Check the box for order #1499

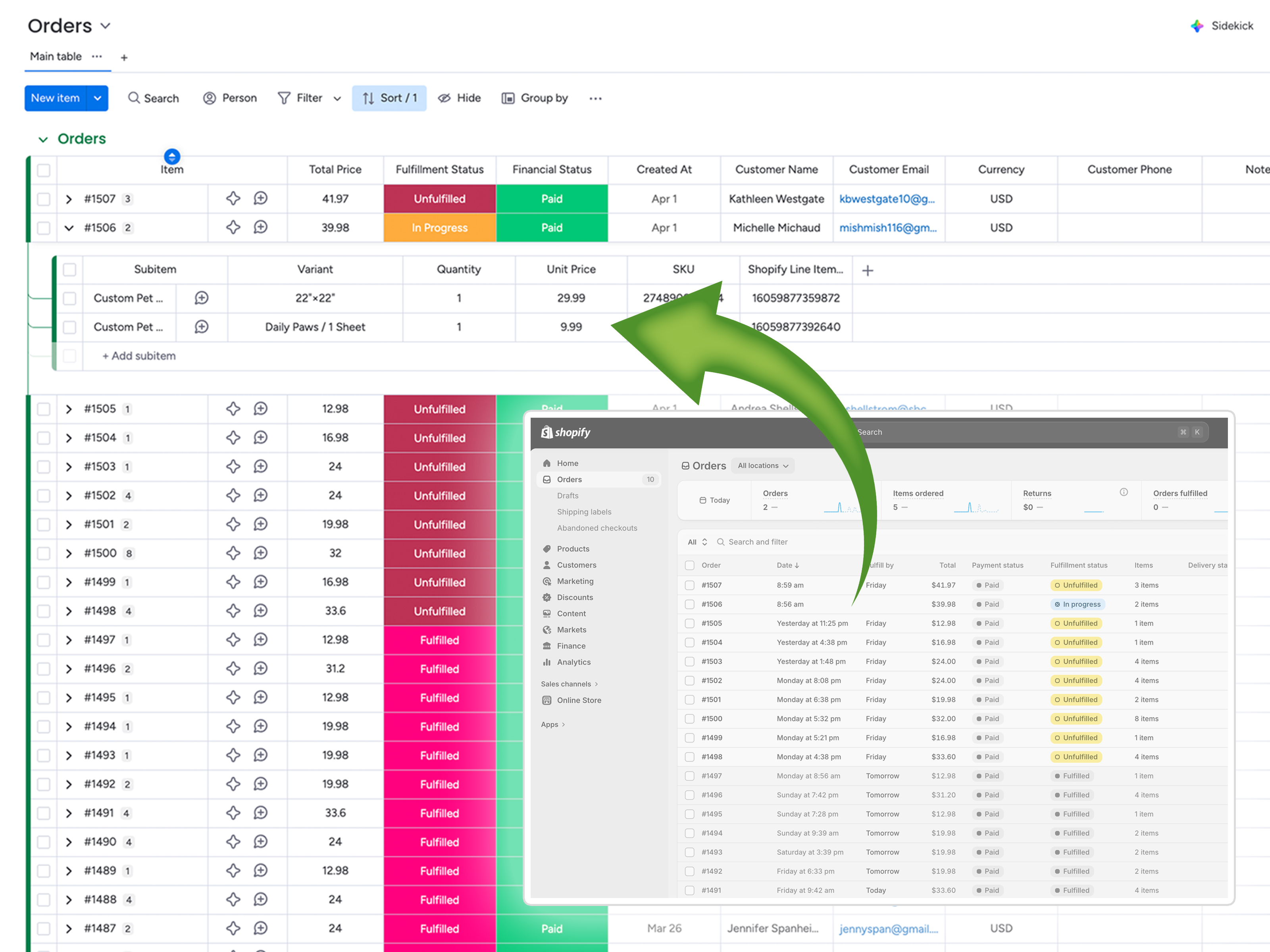pyautogui.click(x=44, y=582)
